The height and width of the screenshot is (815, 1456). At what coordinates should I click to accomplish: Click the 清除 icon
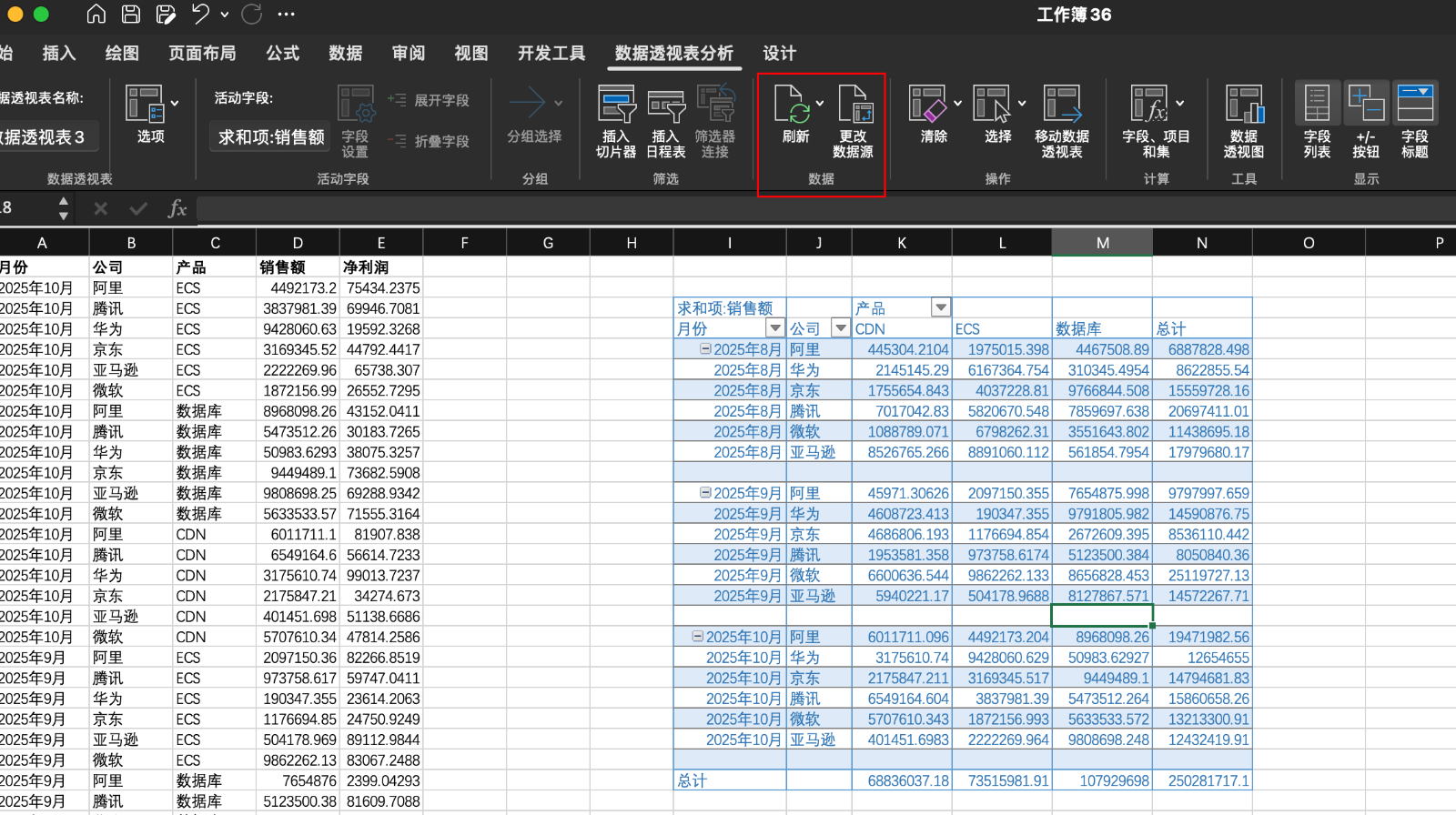click(x=931, y=115)
